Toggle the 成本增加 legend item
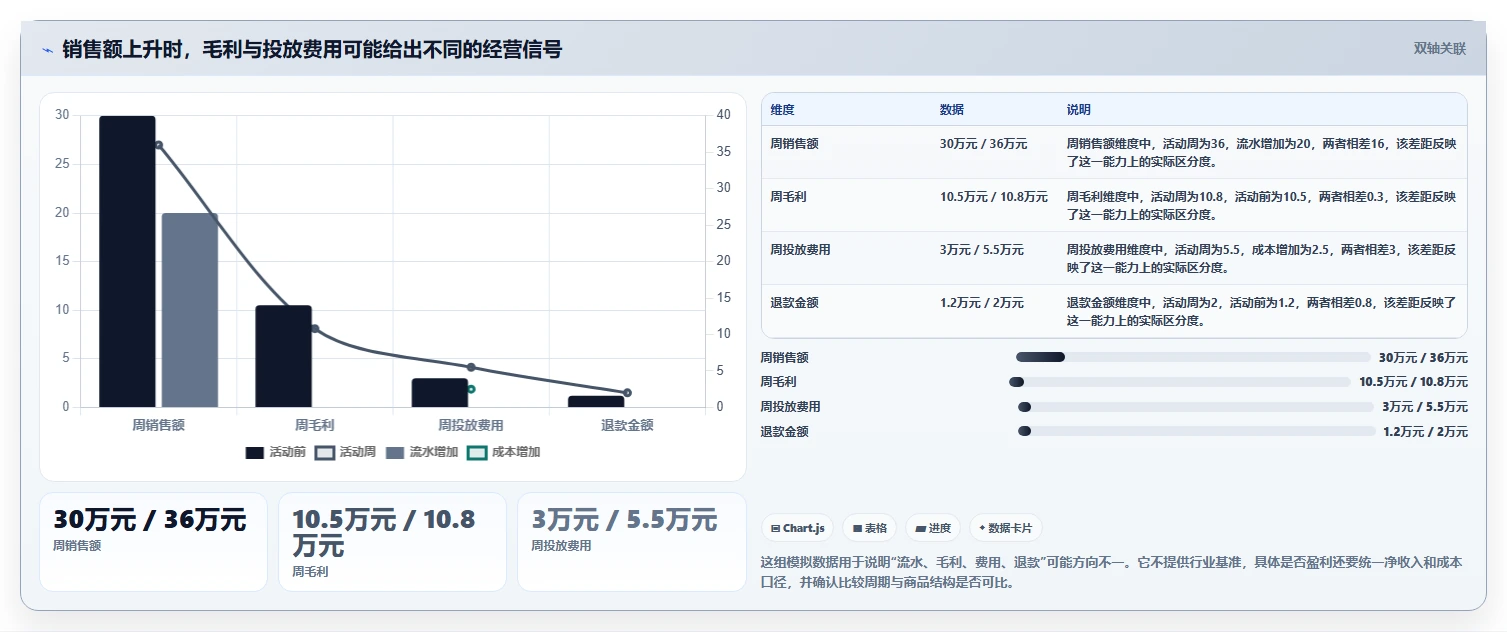 point(504,453)
